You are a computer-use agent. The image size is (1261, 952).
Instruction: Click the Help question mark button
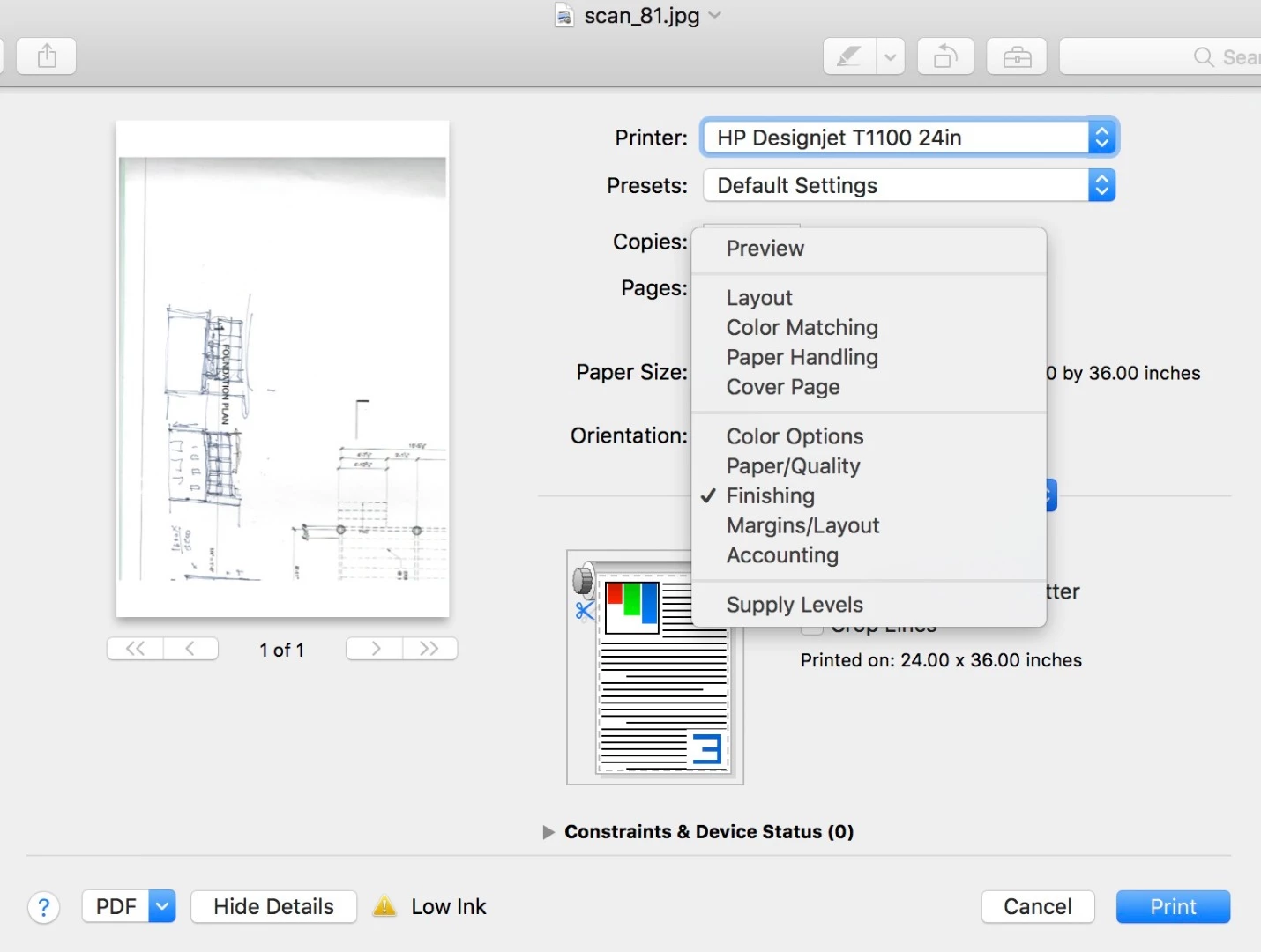[44, 907]
